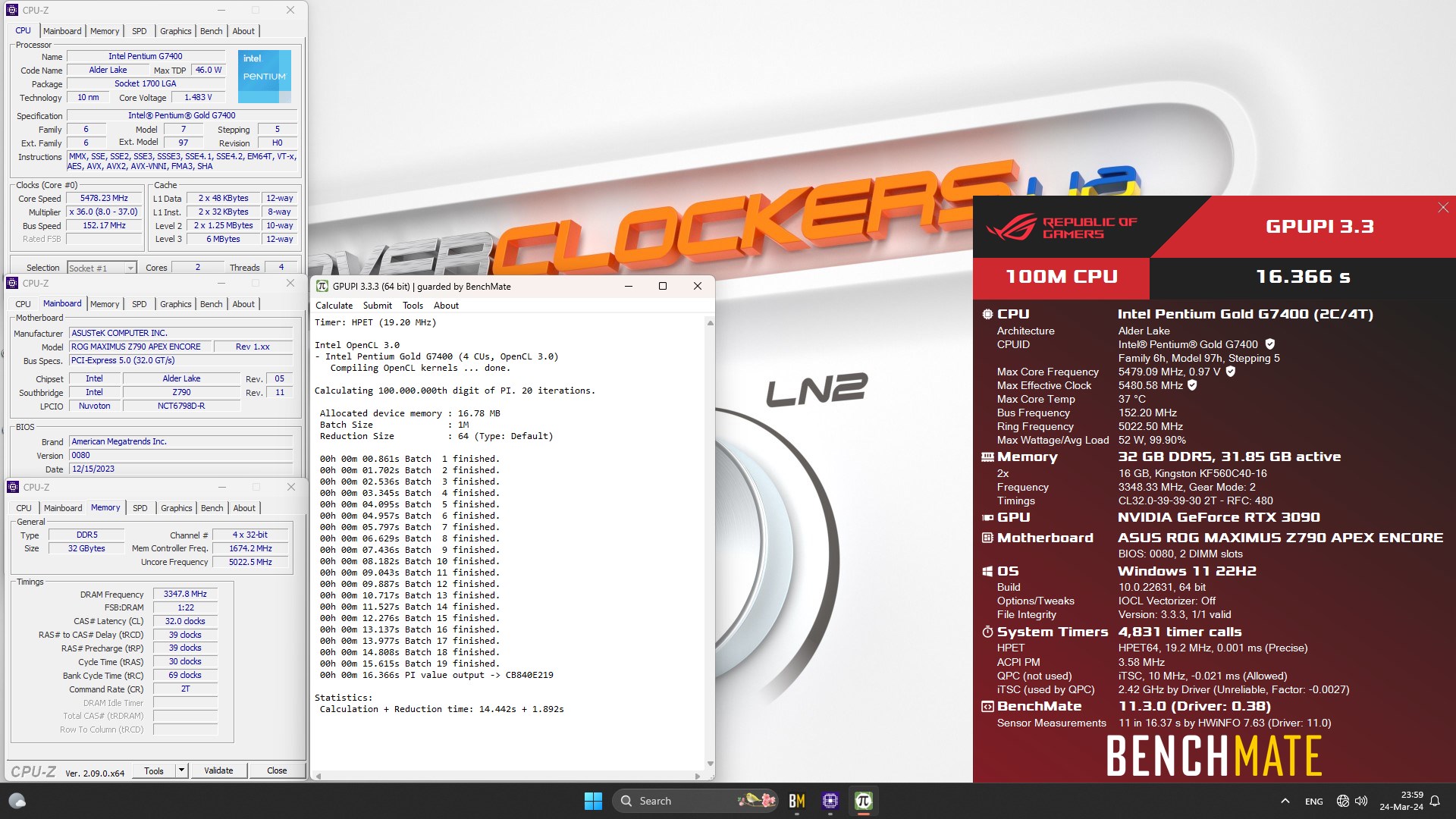This screenshot has width=1456, height=819.
Task: Click the Intel Pentium logo in CPU-Z
Action: pyautogui.click(x=265, y=77)
